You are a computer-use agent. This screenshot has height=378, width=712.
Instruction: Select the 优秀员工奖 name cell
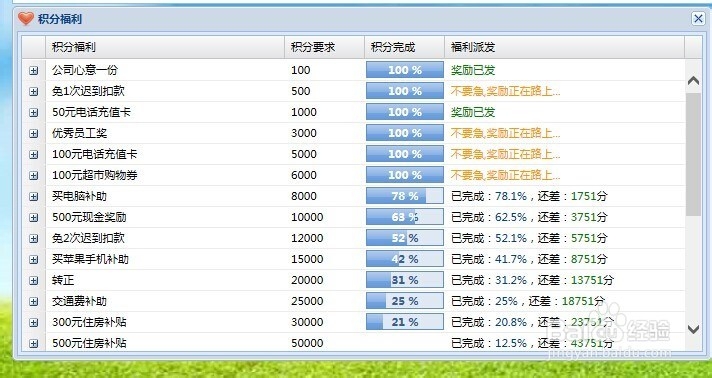[79, 133]
